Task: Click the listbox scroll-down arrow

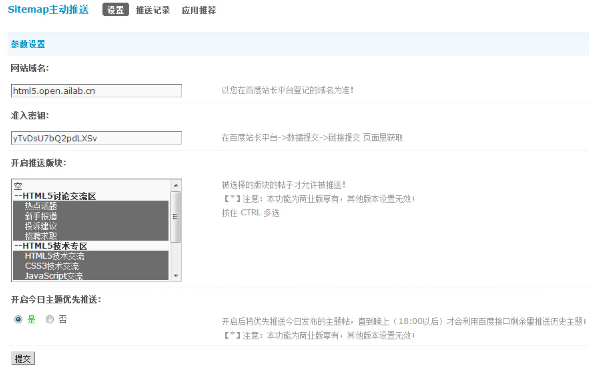Action: (175, 276)
